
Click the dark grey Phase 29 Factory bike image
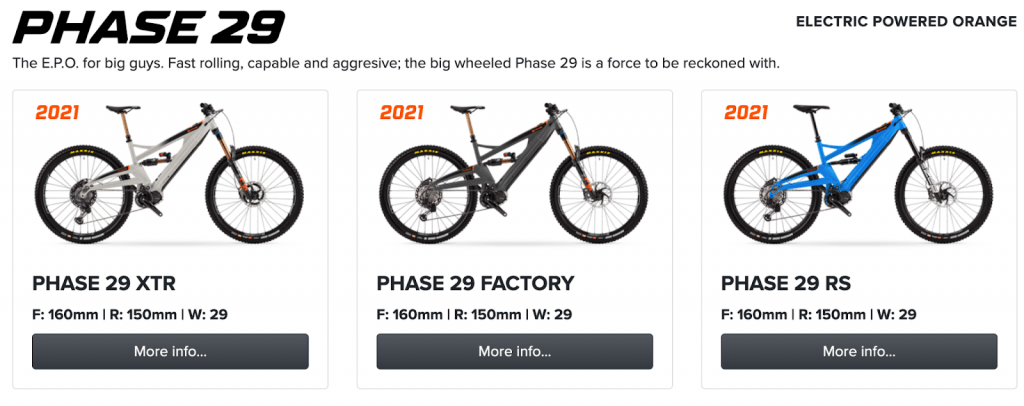coord(514,173)
